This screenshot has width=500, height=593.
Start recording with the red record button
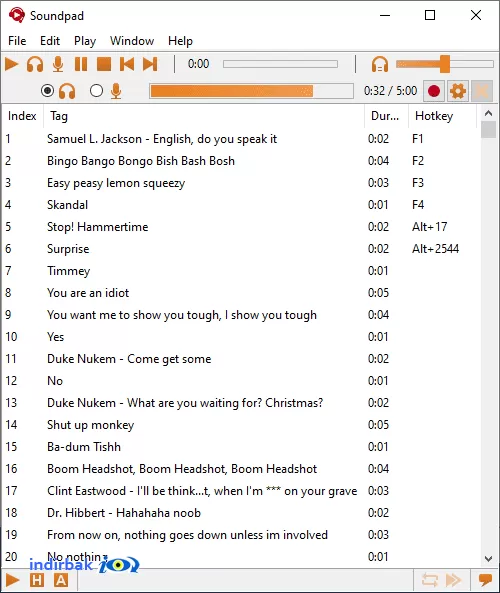tap(433, 91)
